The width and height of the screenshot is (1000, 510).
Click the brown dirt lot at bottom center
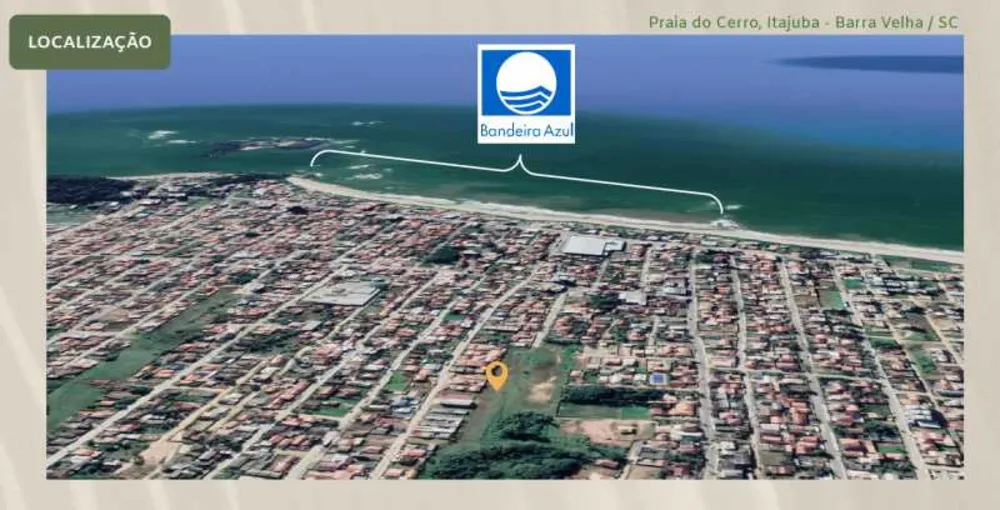pyautogui.click(x=603, y=431)
